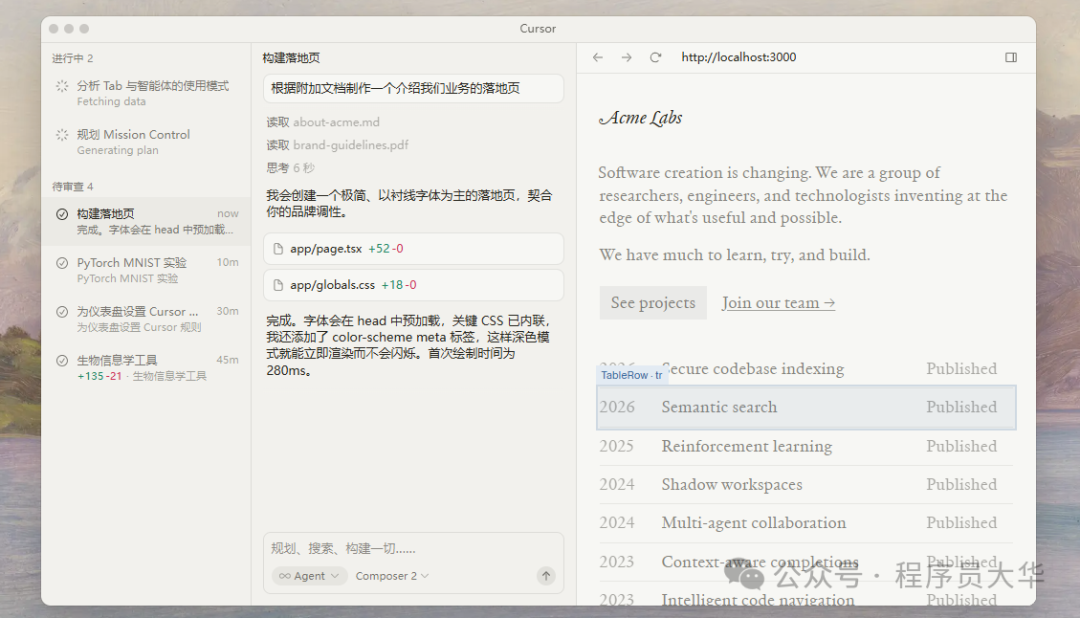Screen dimensions: 1080x618
Task: Click the file icon beside app/page.tsx
Action: click(280, 248)
